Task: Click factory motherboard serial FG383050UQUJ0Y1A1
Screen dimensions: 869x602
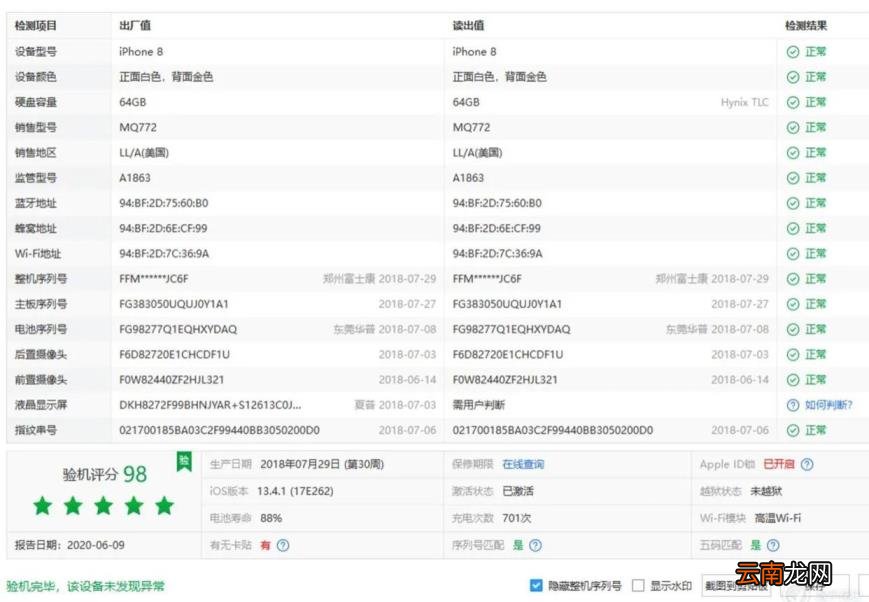Action: tap(174, 304)
